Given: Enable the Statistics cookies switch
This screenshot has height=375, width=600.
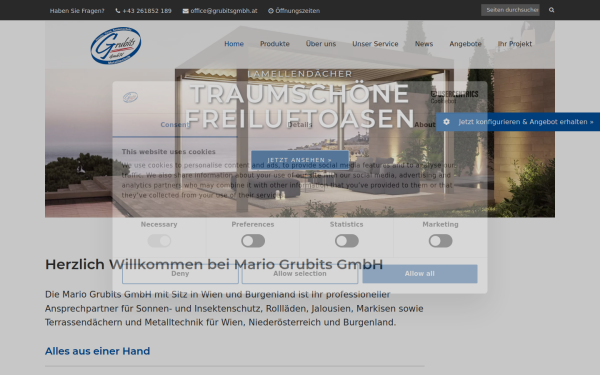Looking at the screenshot, I should [x=347, y=241].
